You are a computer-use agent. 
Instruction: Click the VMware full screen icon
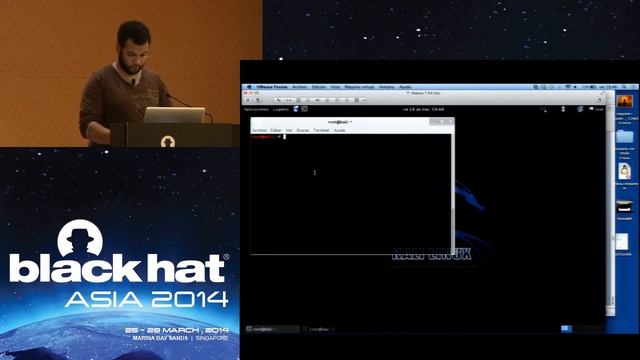[x=599, y=100]
